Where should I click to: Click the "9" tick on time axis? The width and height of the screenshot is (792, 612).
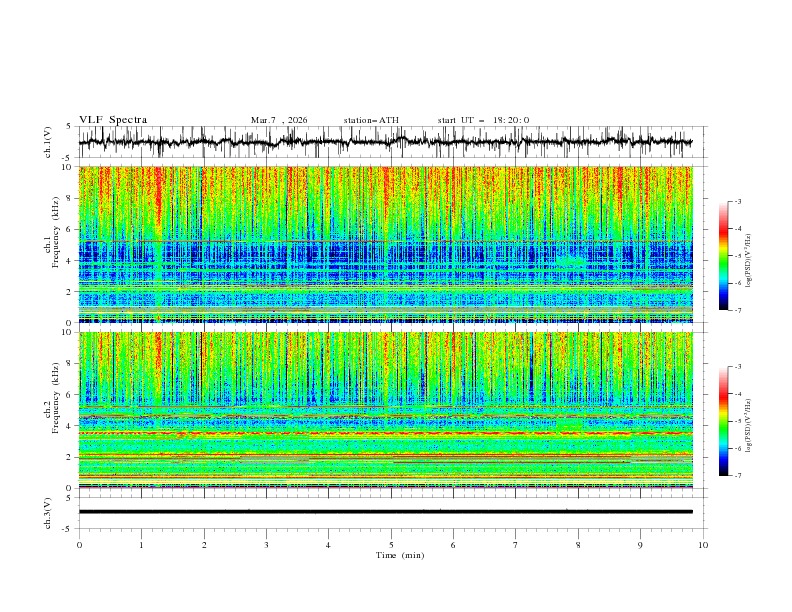(640, 545)
